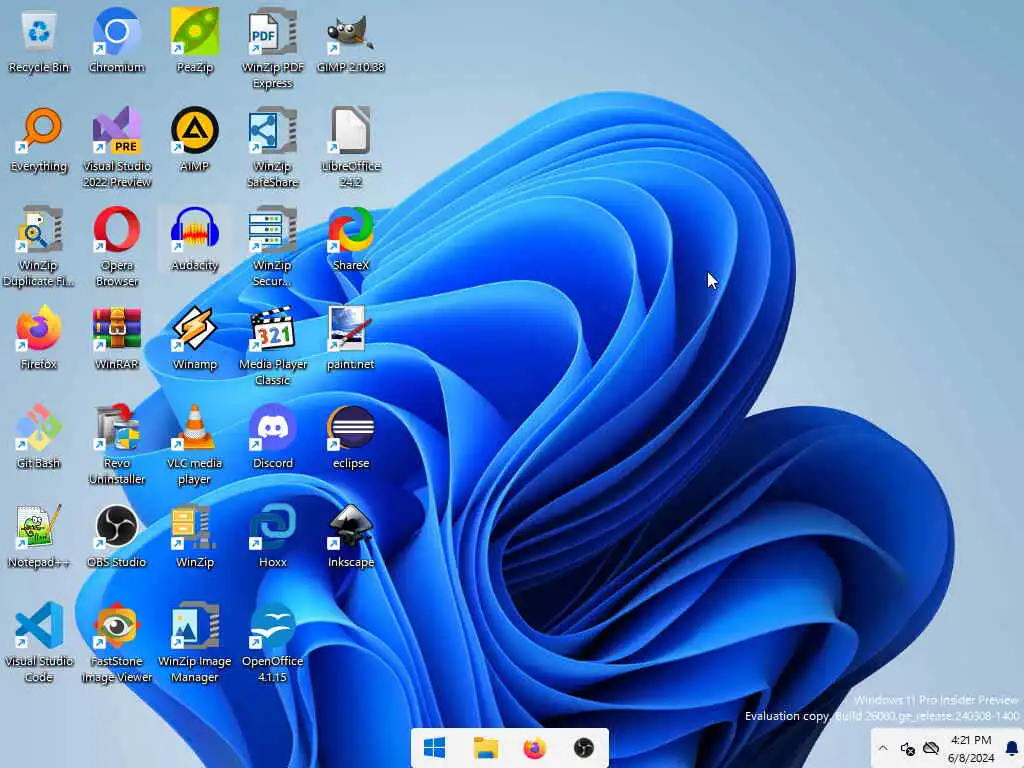
Task: Select the LibreOffice 24.2 icon
Action: click(x=351, y=148)
